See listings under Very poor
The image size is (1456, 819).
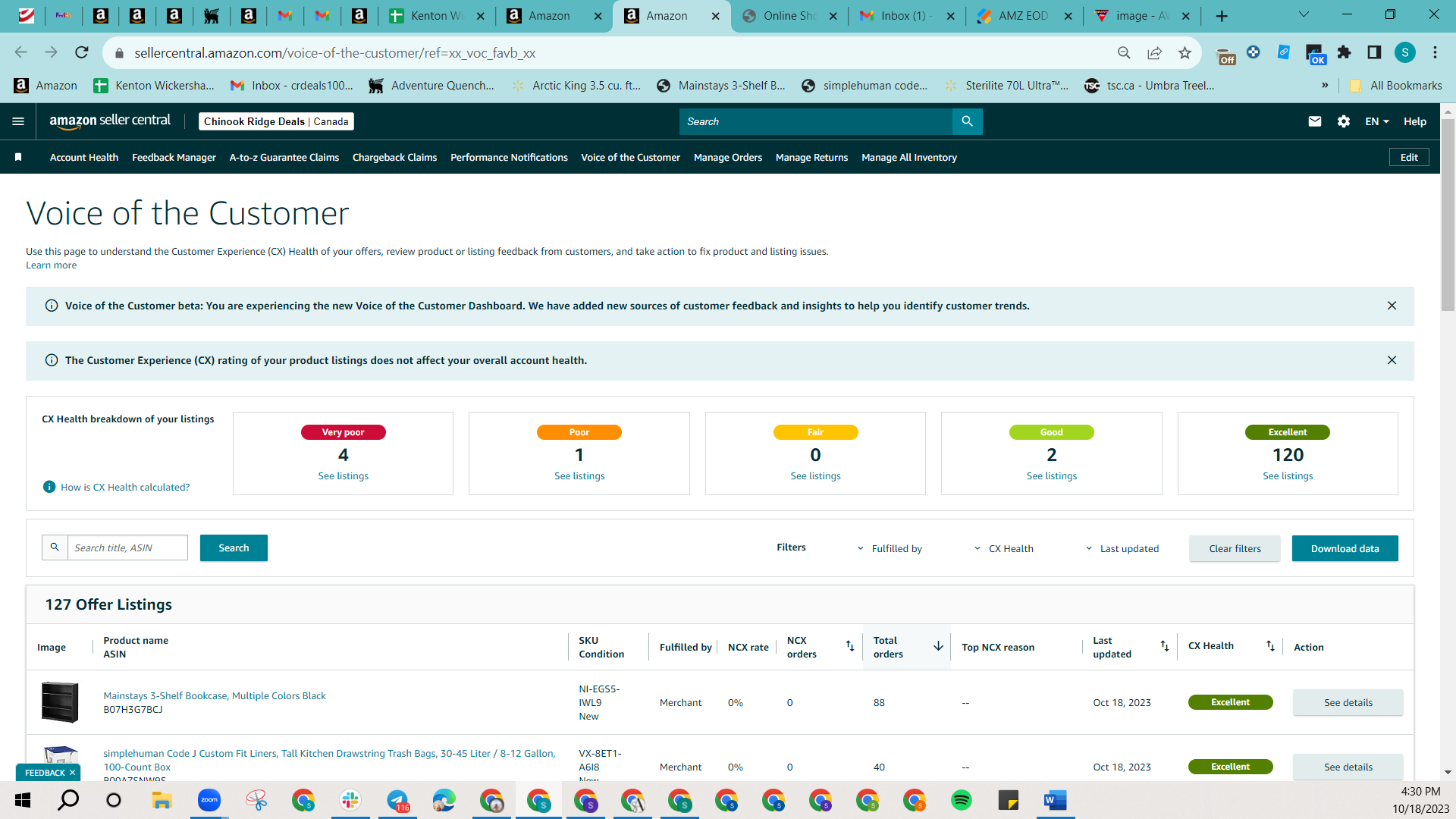(343, 475)
